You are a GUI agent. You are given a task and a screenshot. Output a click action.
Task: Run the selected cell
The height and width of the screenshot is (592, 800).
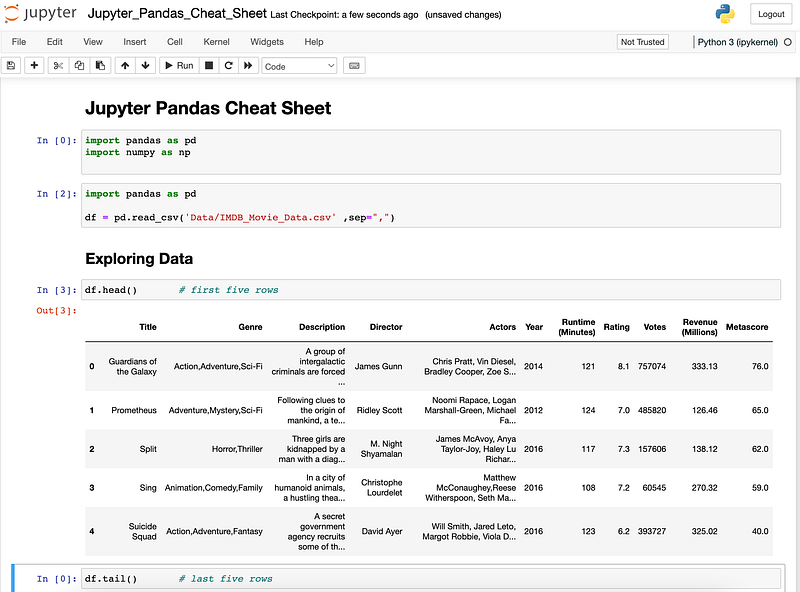(179, 66)
